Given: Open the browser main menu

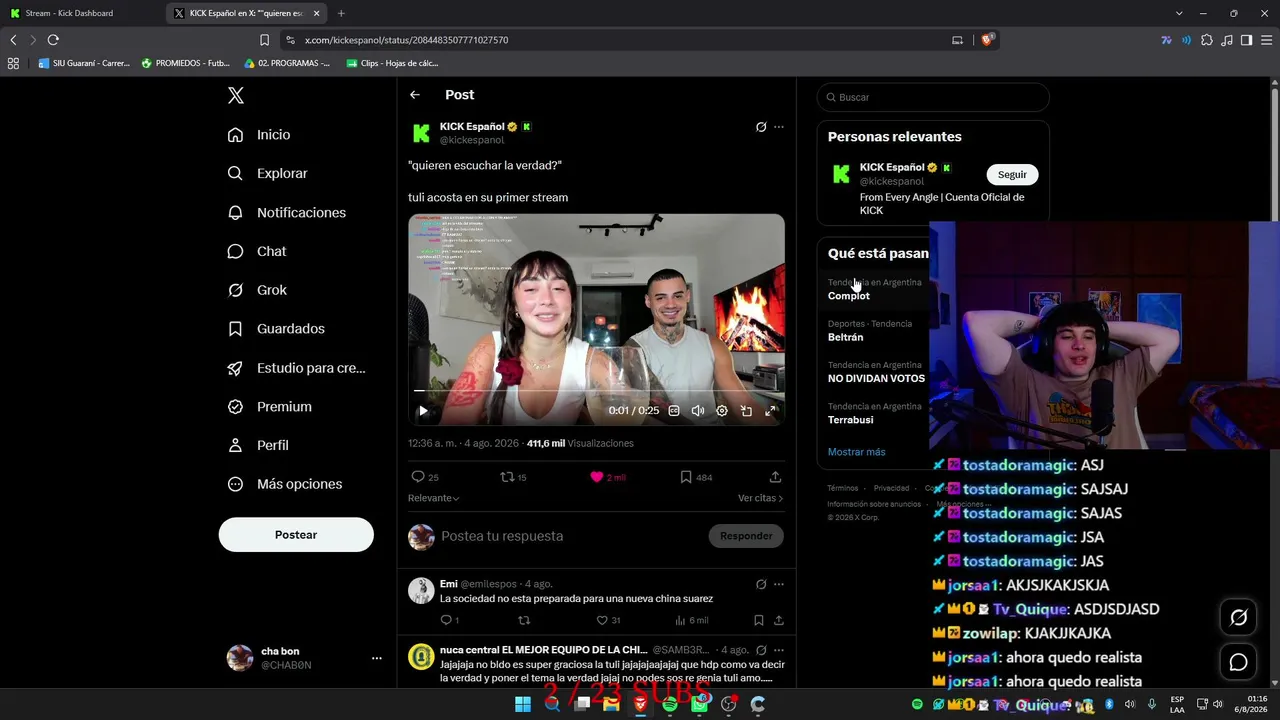Looking at the screenshot, I should pyautogui.click(x=1266, y=40).
